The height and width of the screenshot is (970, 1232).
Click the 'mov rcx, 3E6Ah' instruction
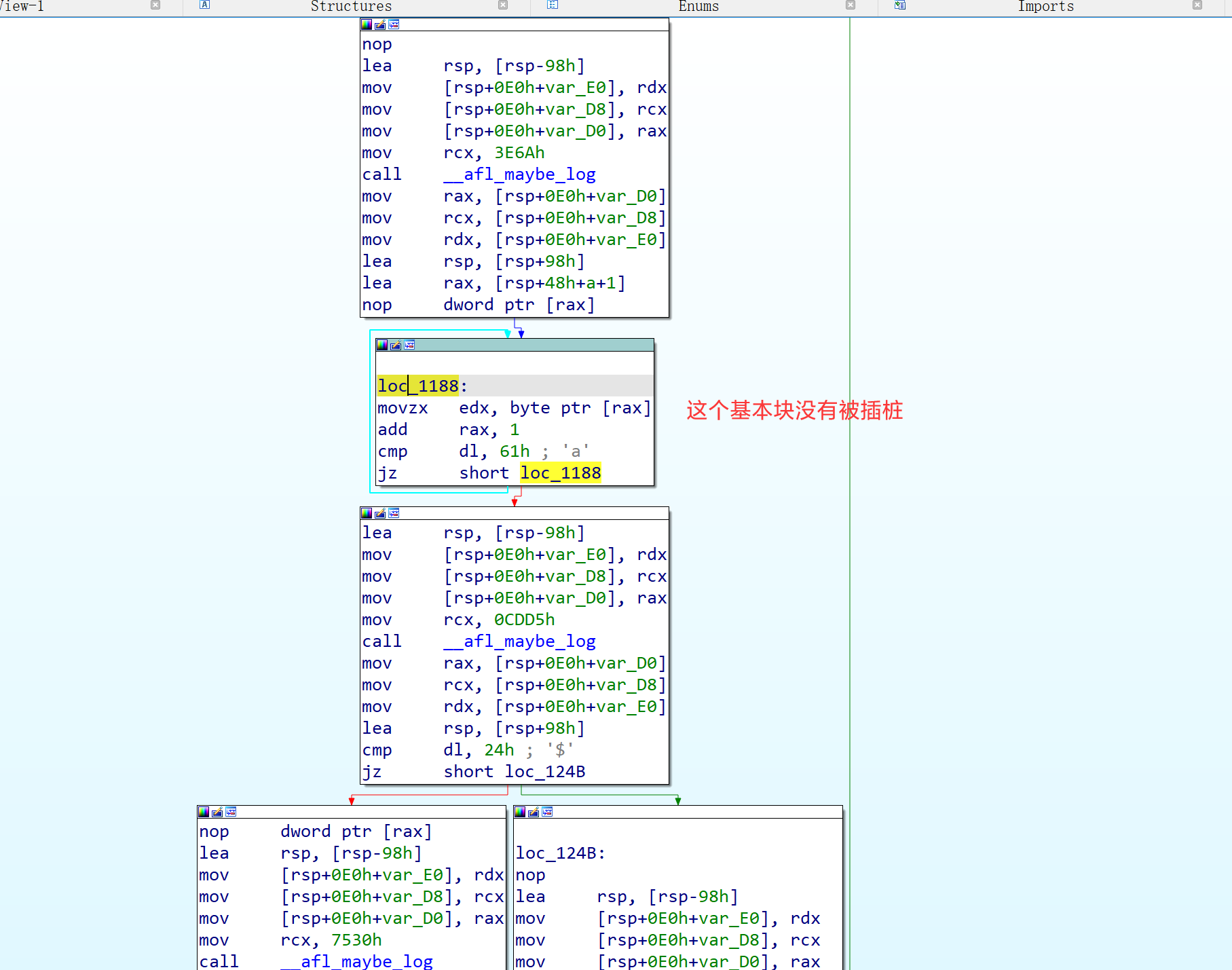pyautogui.click(x=453, y=153)
